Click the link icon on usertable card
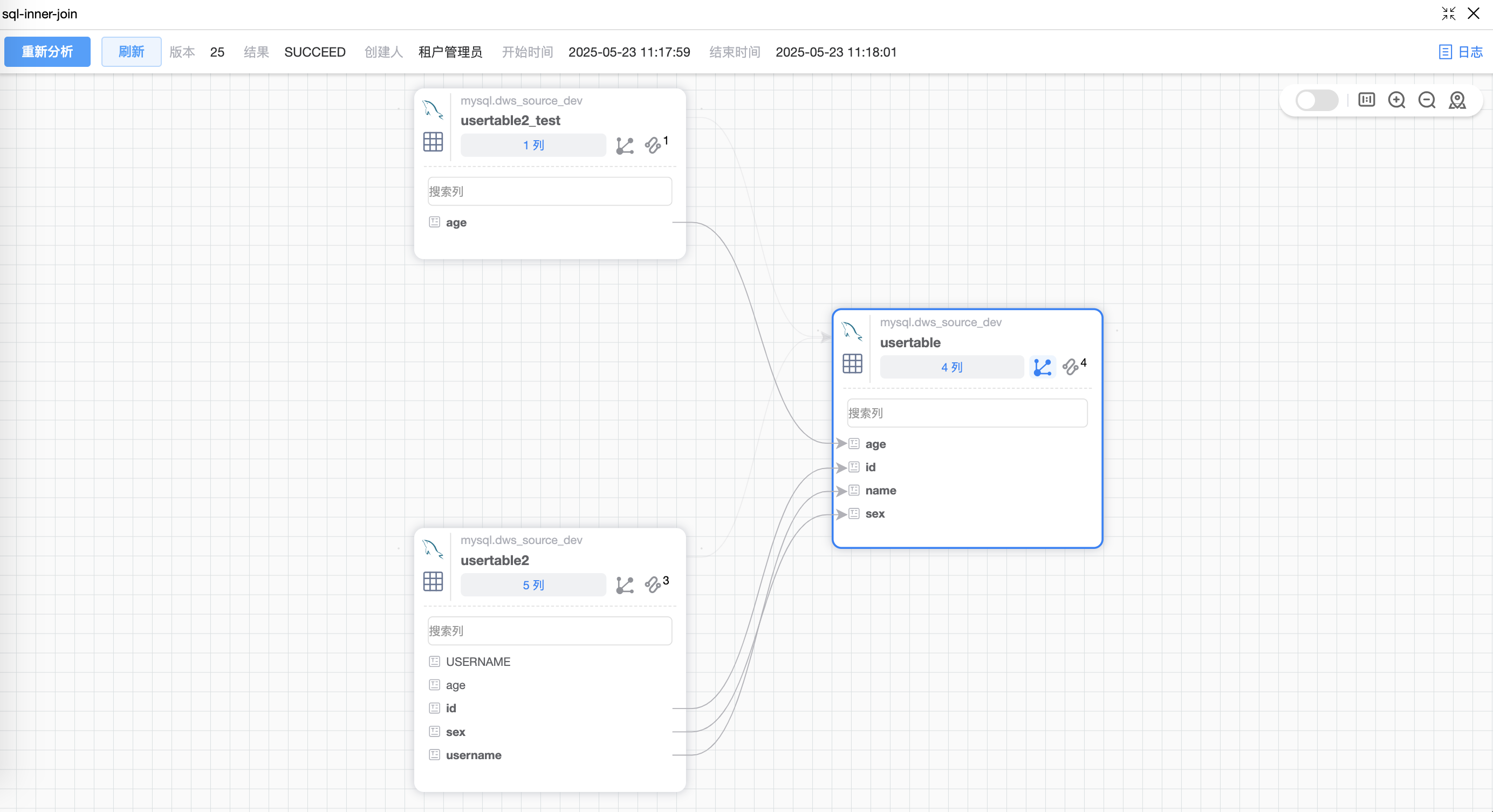 1070,367
